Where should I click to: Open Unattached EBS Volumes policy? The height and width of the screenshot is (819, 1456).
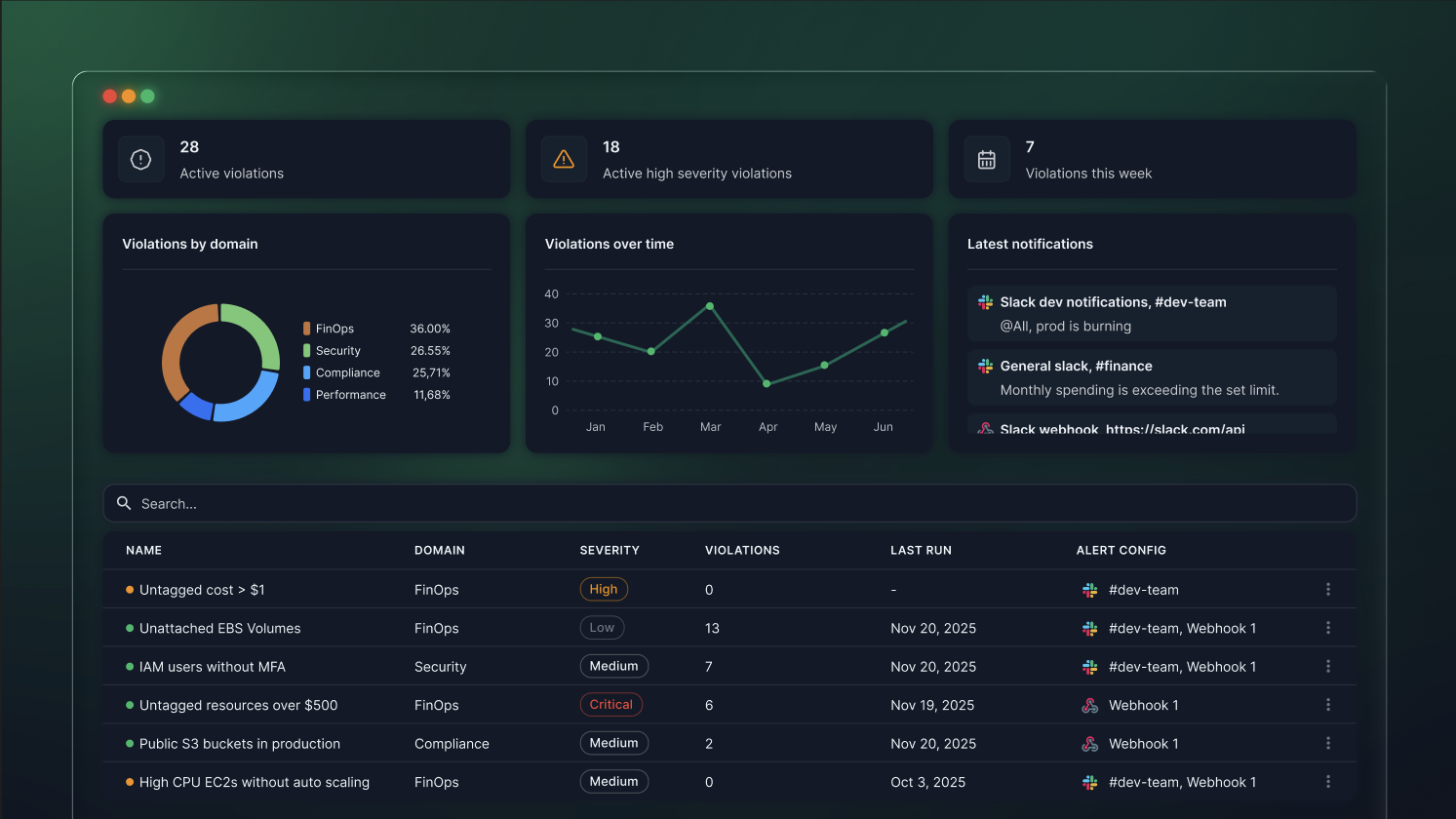point(219,629)
